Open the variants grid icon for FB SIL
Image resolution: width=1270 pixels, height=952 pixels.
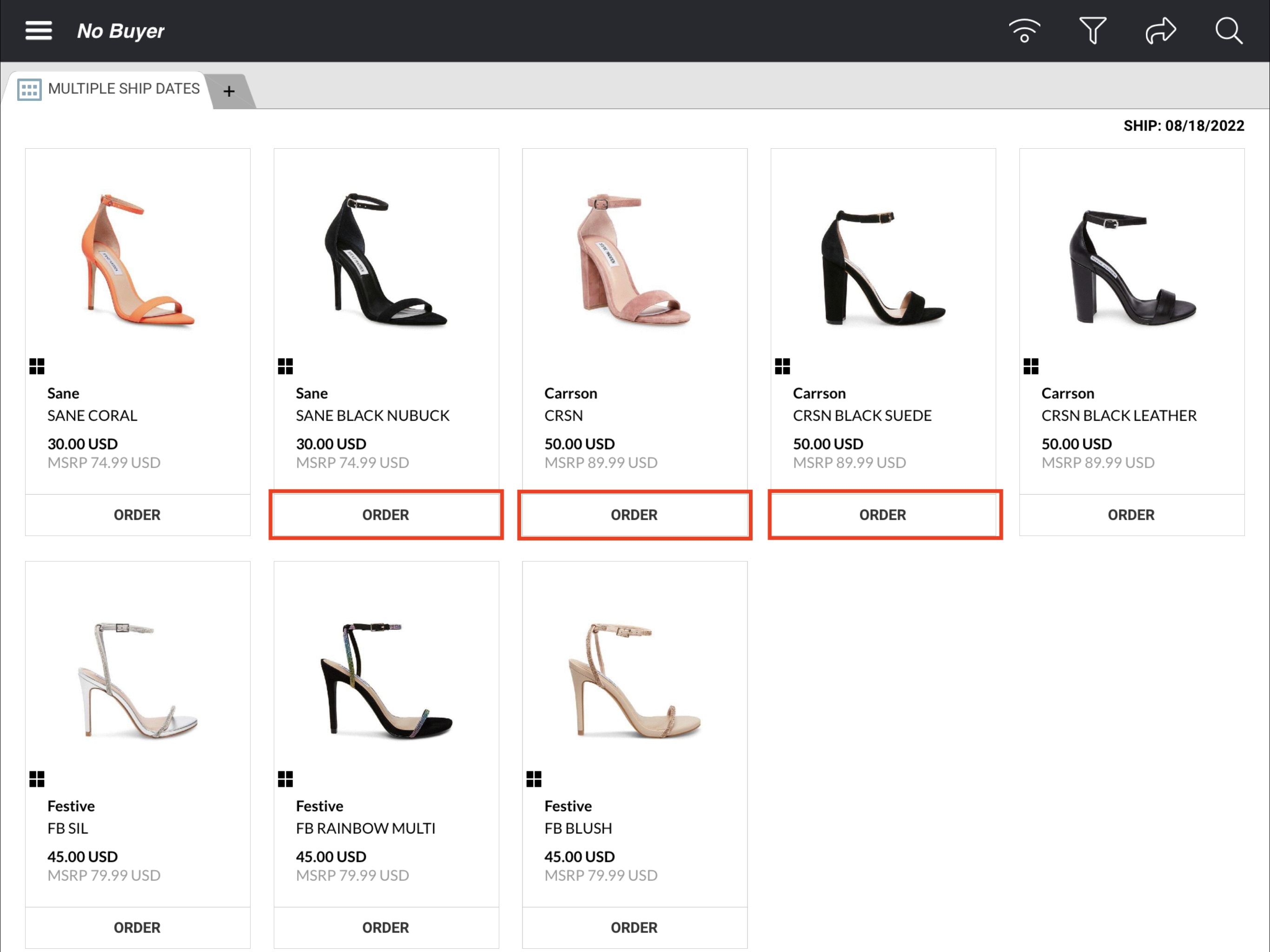37,779
